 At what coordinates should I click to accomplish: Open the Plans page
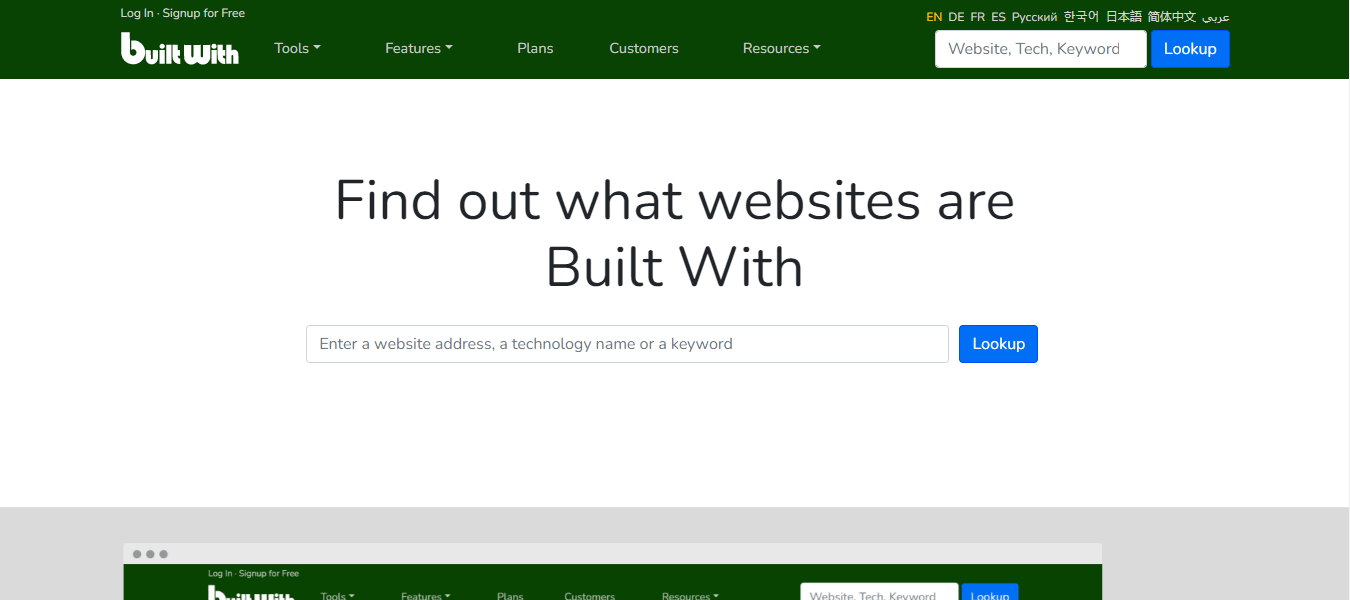click(x=535, y=48)
